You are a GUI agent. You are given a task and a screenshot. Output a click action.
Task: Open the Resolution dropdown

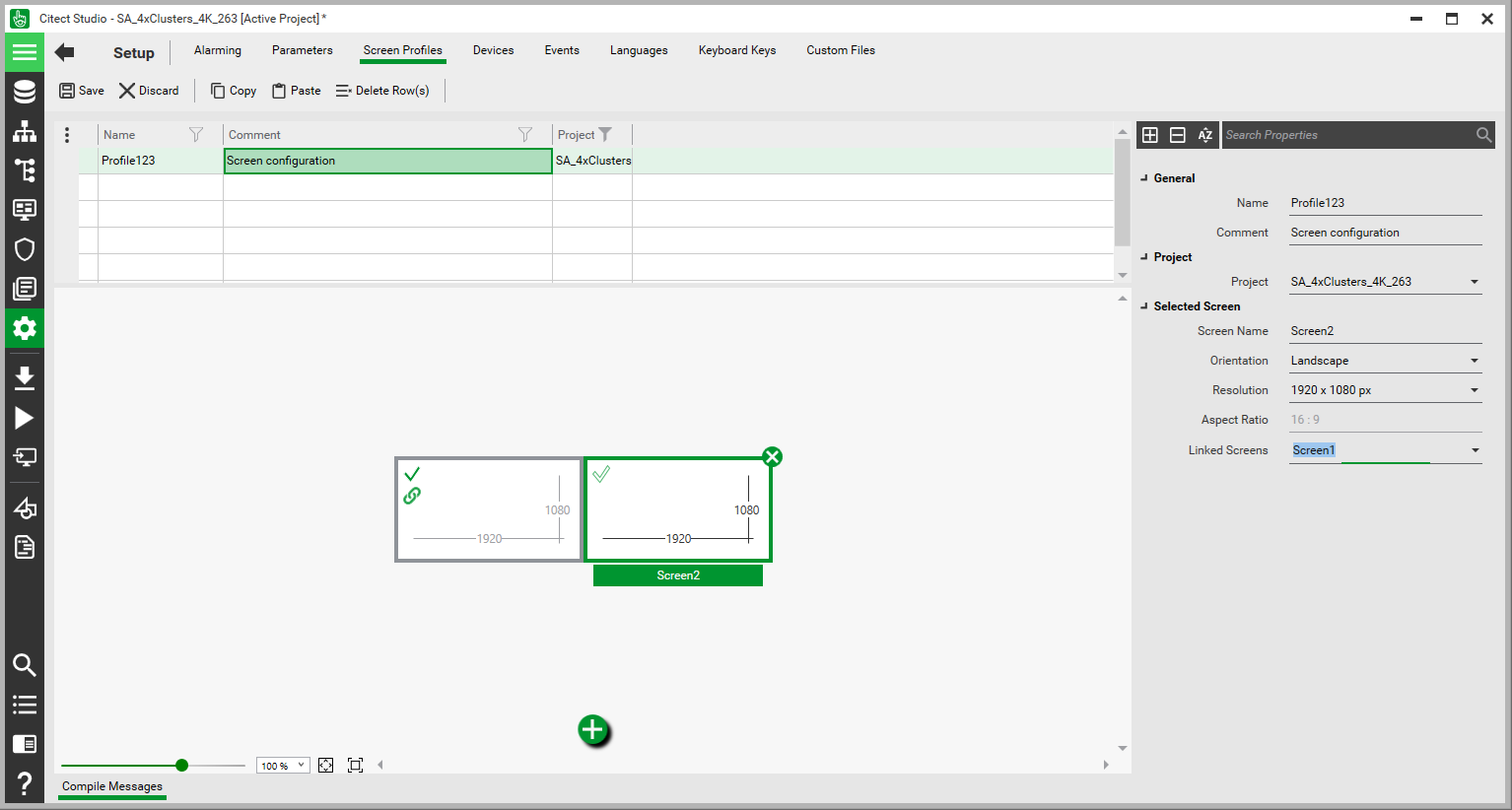pos(1475,390)
